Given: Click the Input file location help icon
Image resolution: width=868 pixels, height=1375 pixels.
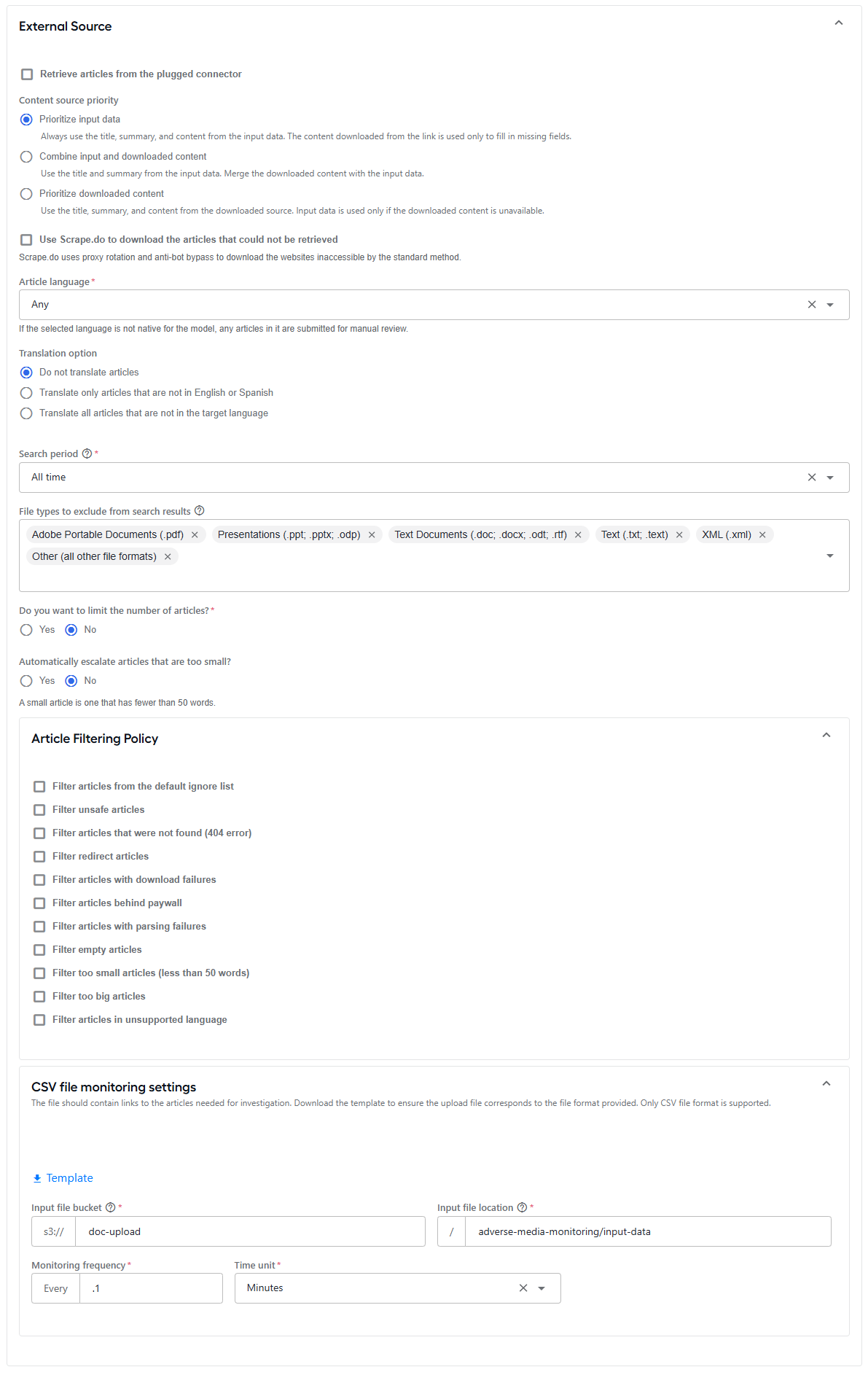Looking at the screenshot, I should tap(522, 1207).
